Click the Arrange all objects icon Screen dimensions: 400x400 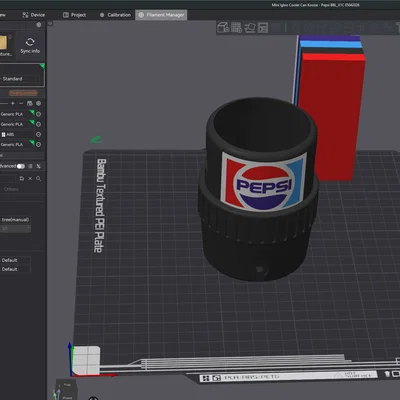tap(263, 28)
